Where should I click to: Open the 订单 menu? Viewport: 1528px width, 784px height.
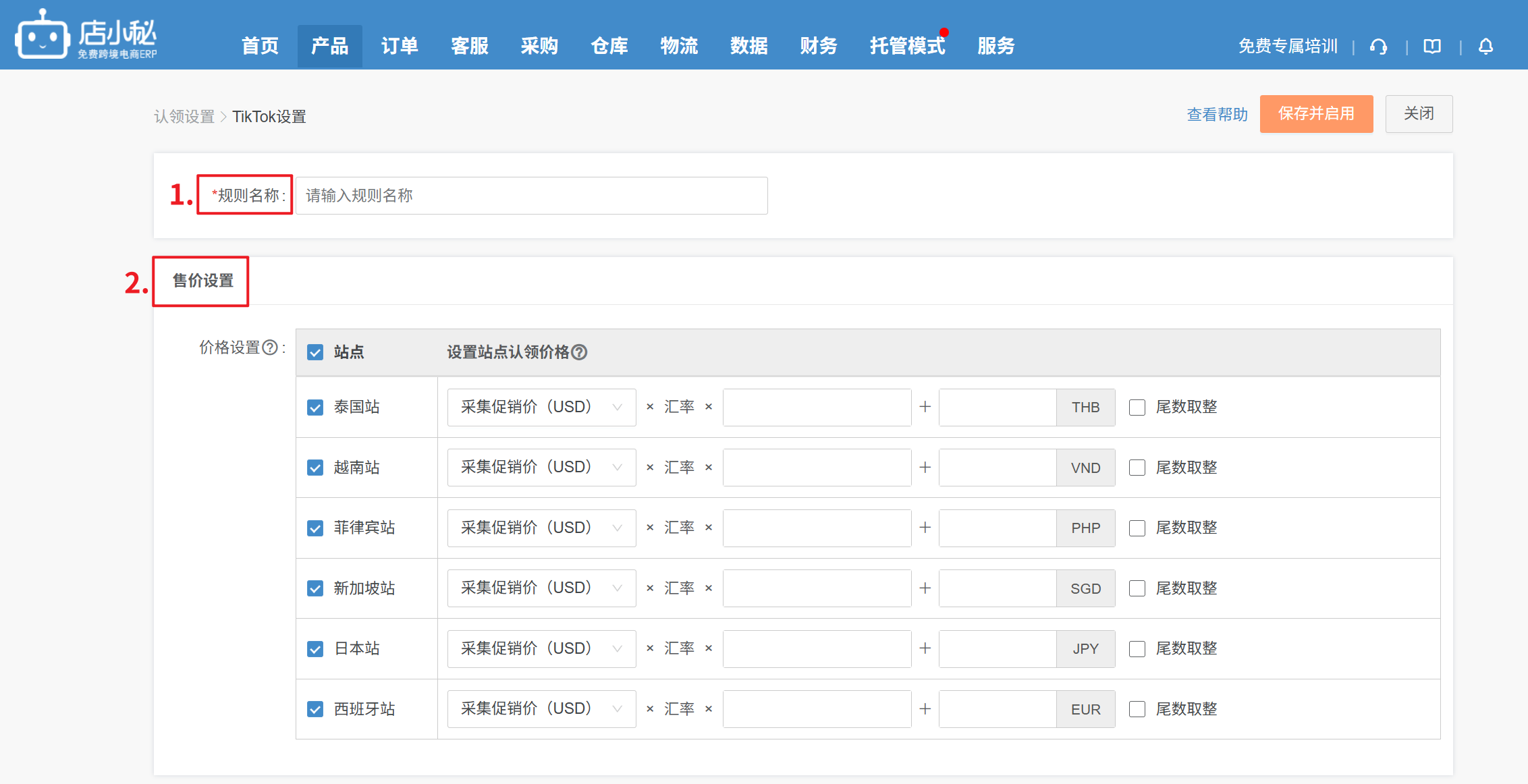tap(400, 46)
